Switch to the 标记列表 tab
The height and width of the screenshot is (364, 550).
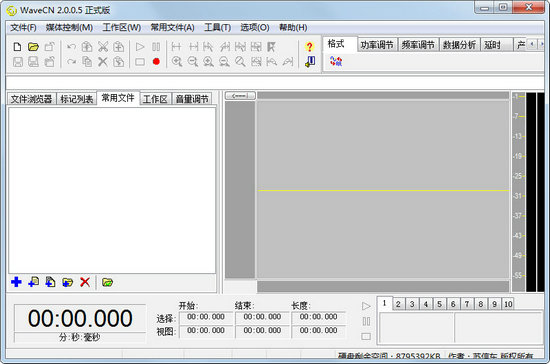pos(76,99)
